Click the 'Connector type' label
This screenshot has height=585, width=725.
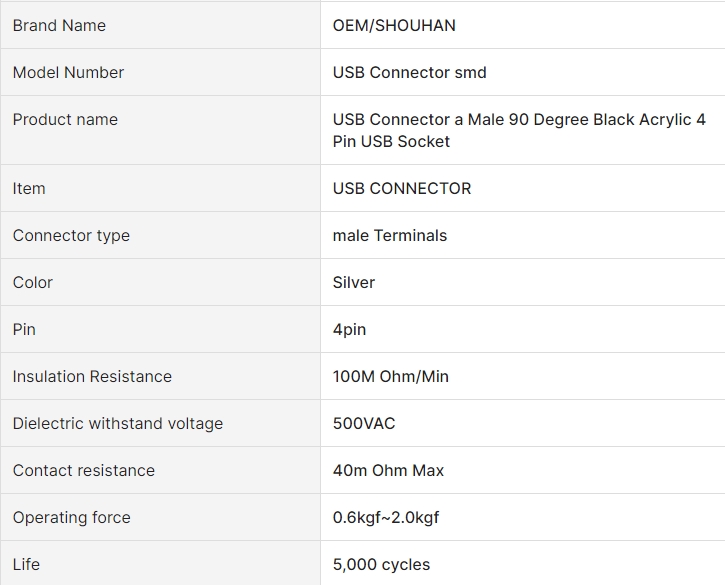tap(71, 236)
